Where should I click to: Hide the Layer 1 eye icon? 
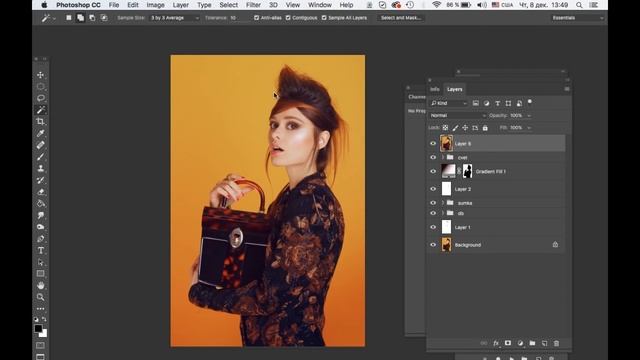[x=433, y=227]
